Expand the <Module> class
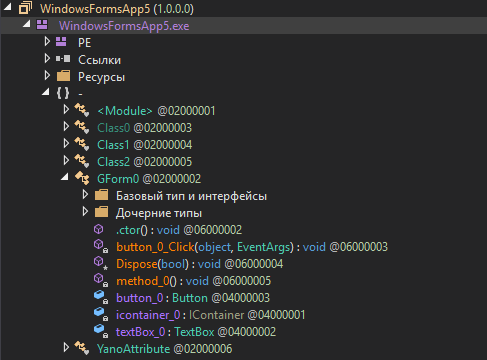This screenshot has height=360, width=487. (66, 109)
